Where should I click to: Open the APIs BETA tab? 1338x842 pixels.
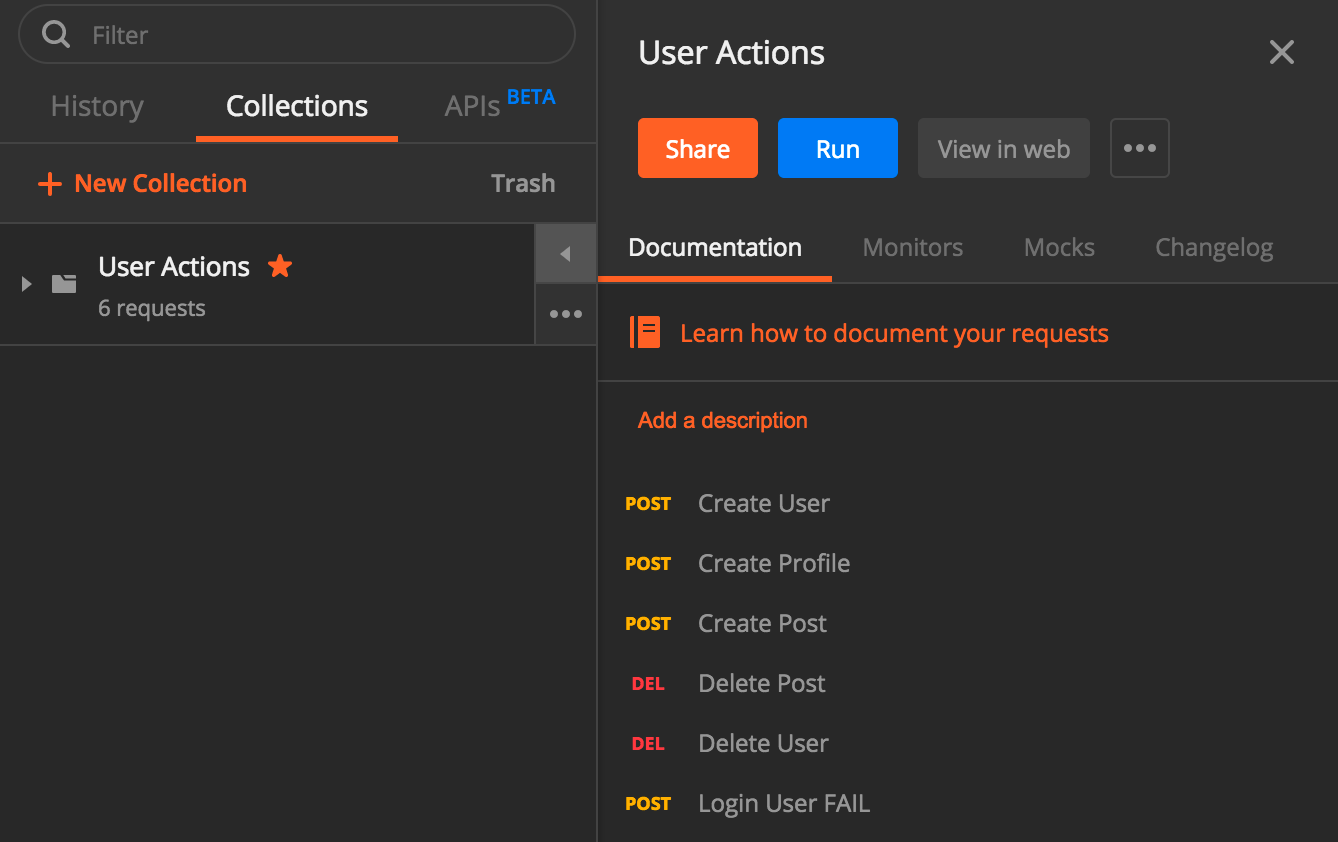coord(471,106)
